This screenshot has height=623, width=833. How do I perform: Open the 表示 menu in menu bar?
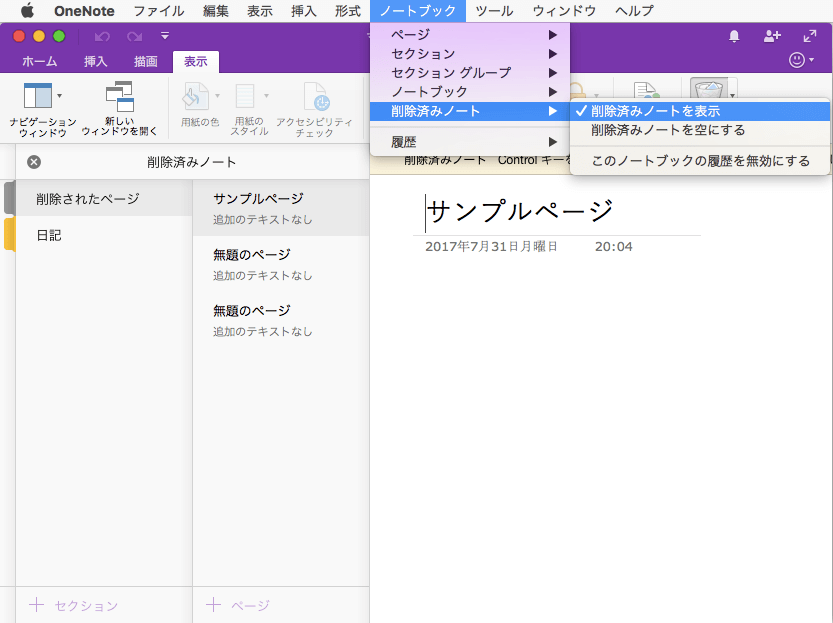(260, 11)
